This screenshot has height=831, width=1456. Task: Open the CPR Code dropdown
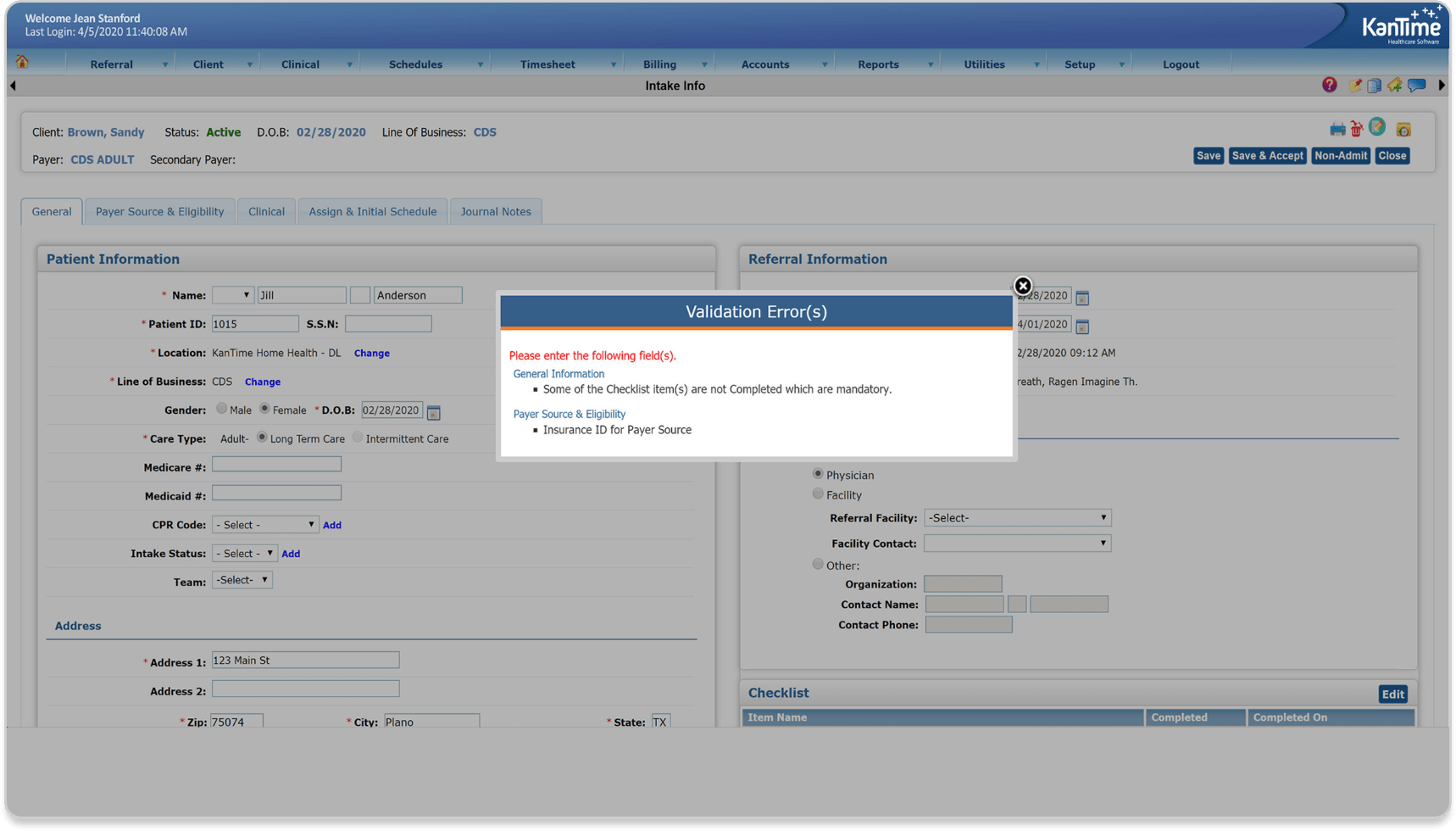(x=265, y=524)
